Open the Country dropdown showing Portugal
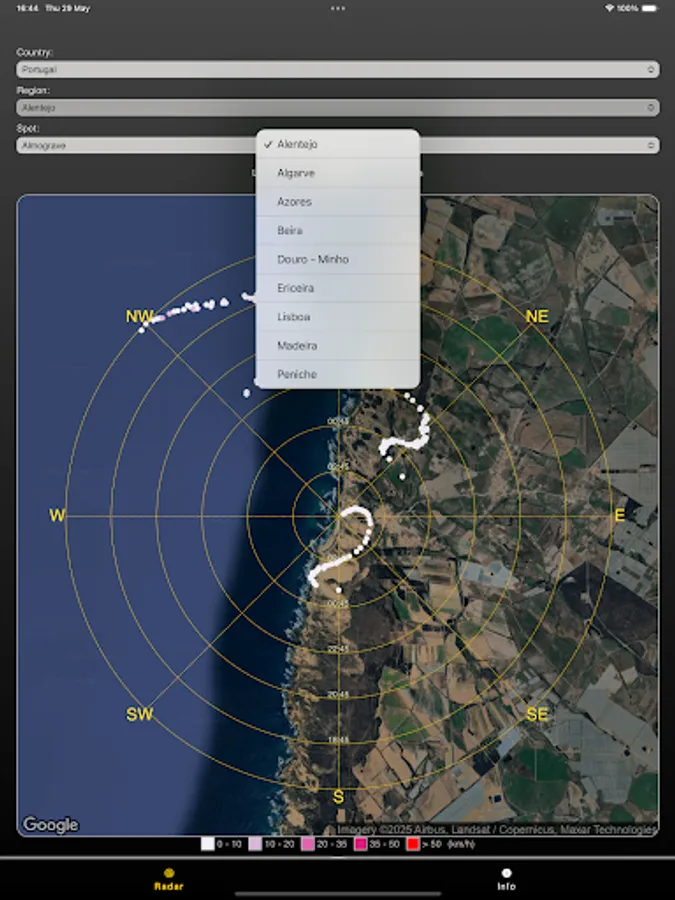Image resolution: width=675 pixels, height=900 pixels. tap(338, 69)
